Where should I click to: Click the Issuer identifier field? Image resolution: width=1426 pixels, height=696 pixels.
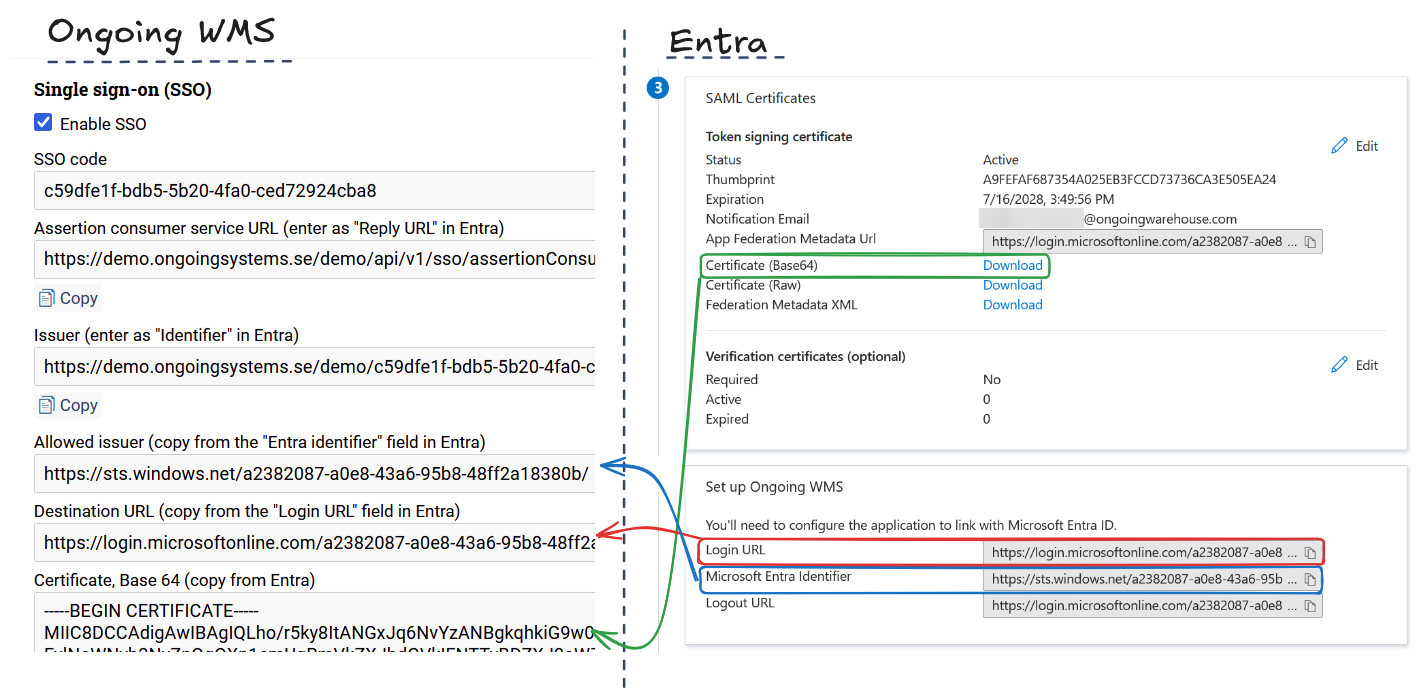tap(315, 366)
